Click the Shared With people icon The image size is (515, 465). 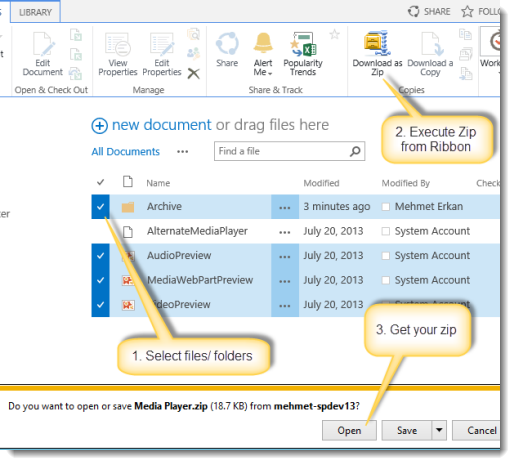coord(193,53)
